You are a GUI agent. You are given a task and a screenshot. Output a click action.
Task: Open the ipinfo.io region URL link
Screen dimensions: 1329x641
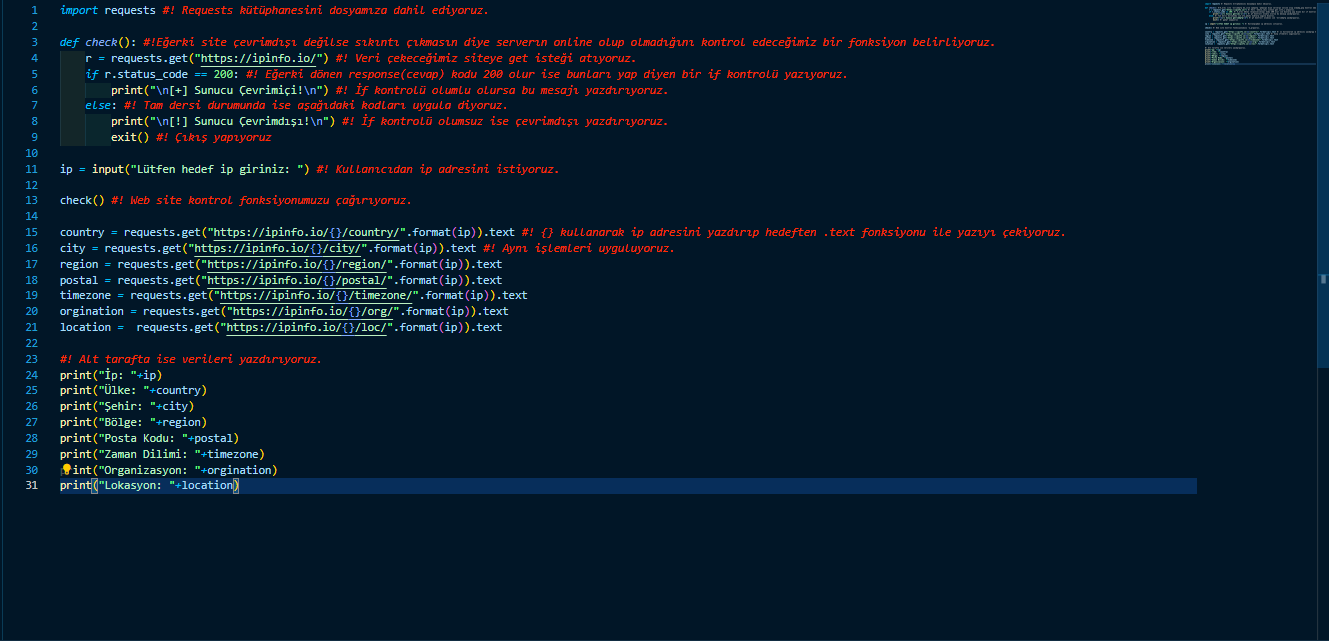(x=294, y=264)
